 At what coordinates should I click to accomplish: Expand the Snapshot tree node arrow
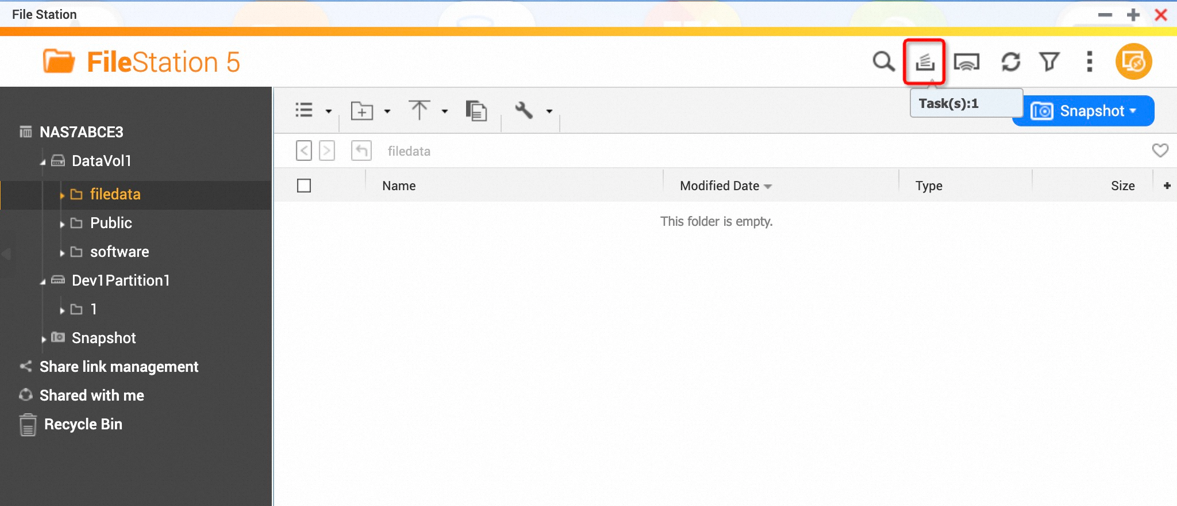pos(44,339)
